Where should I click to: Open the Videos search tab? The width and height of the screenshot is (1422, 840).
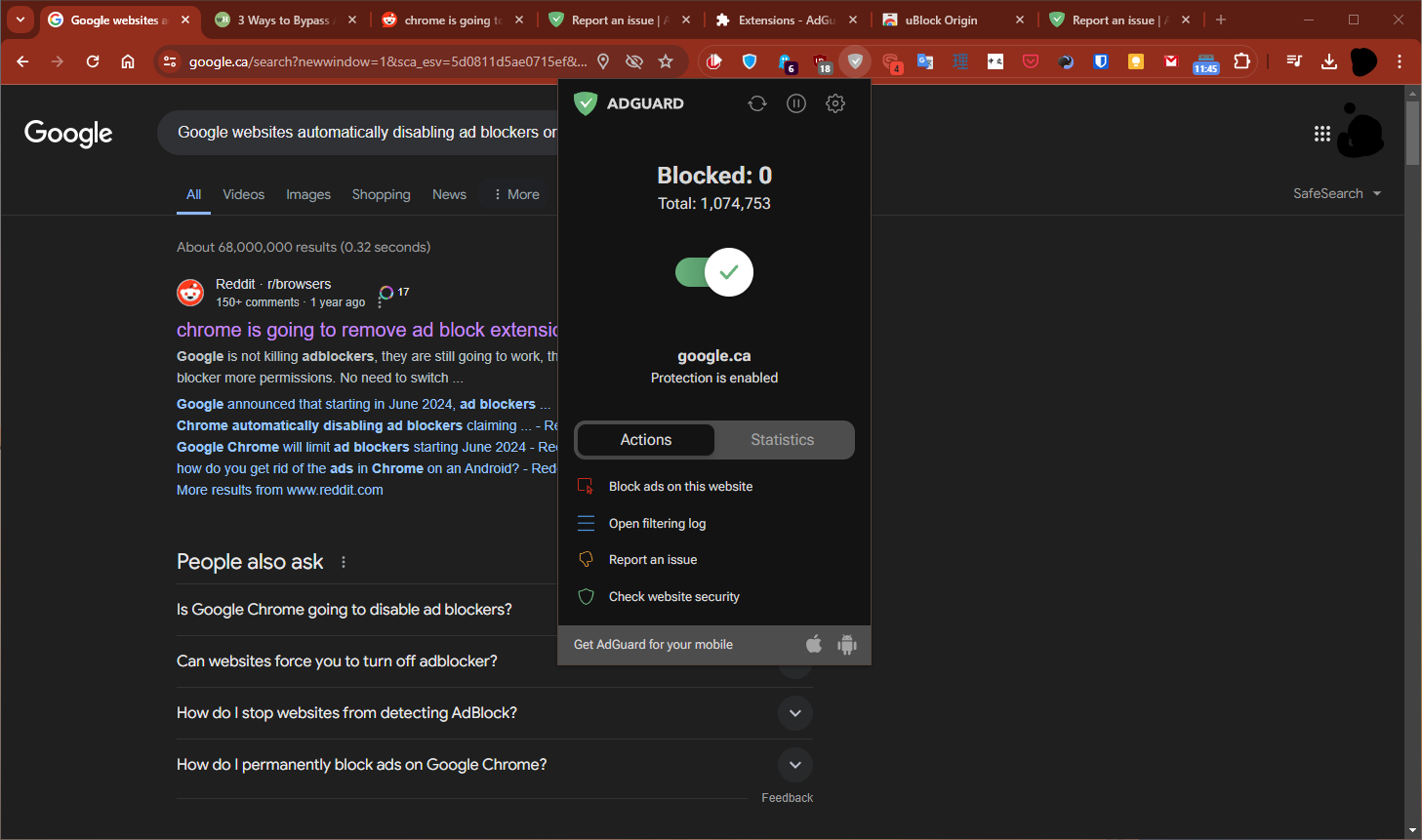pyautogui.click(x=243, y=194)
